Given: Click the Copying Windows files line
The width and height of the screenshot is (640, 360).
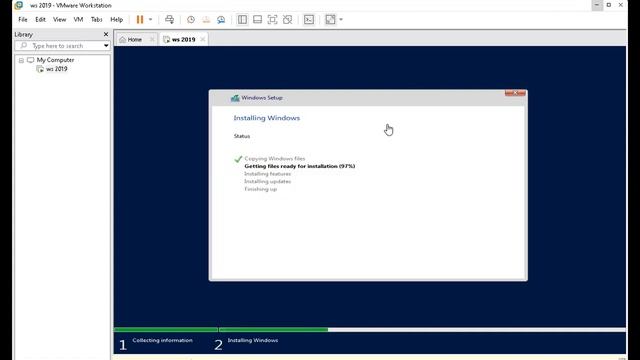Looking at the screenshot, I should (x=275, y=158).
